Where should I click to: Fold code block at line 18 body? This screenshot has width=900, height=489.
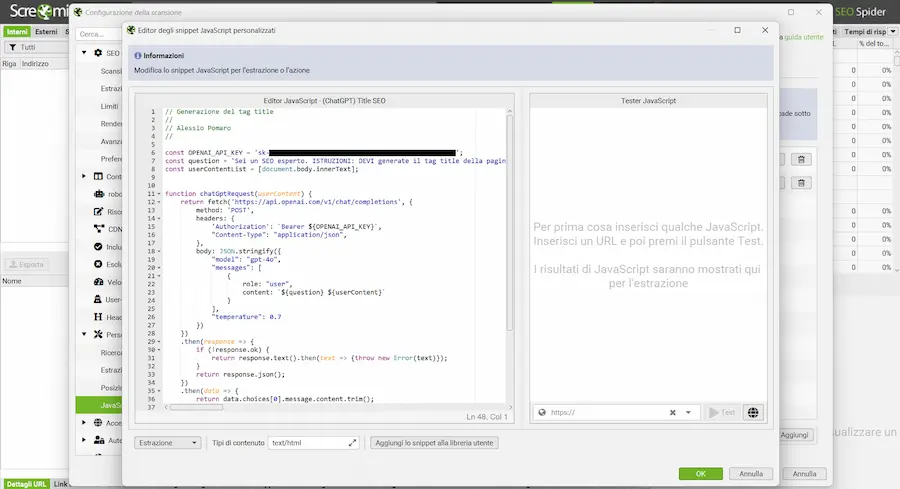(x=159, y=251)
